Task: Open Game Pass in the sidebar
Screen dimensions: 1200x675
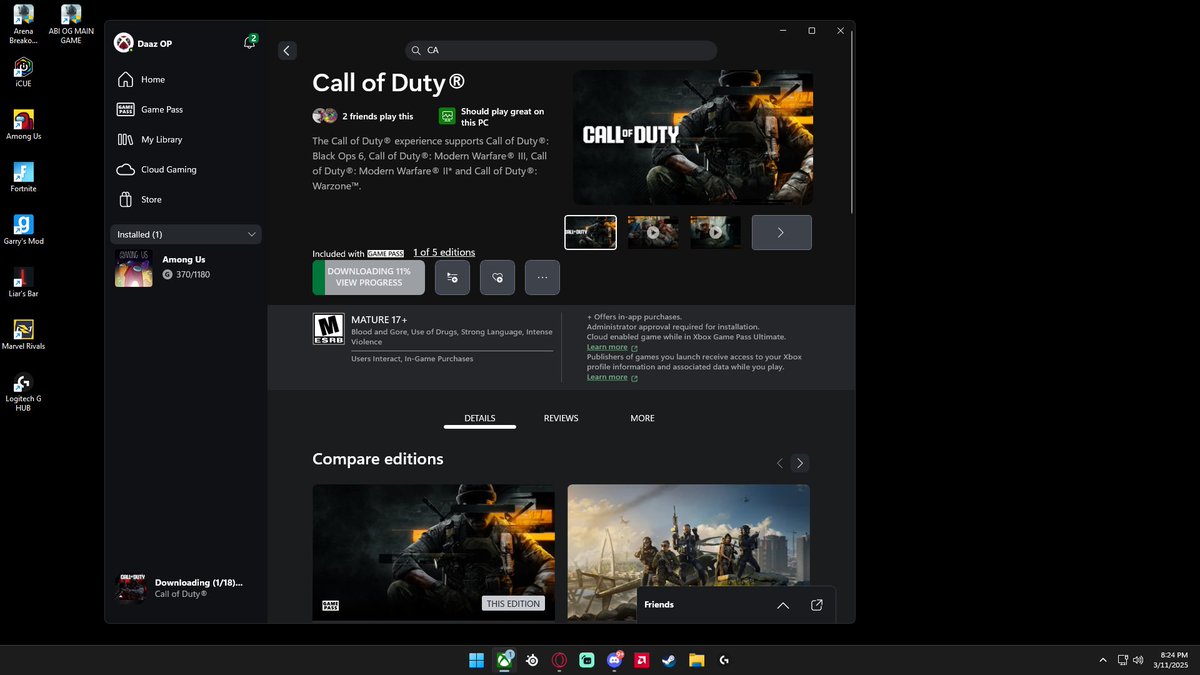Action: (186, 110)
